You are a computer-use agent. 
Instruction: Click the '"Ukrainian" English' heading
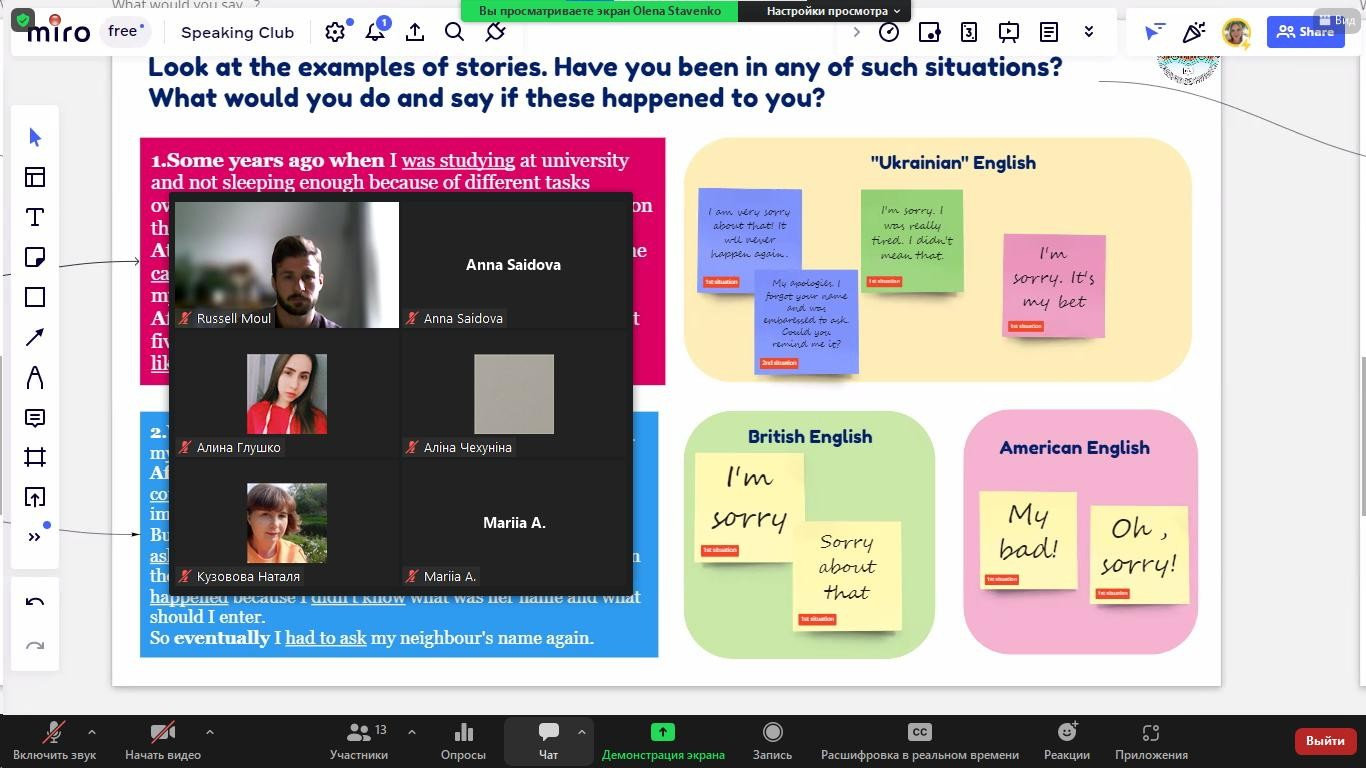coord(953,163)
